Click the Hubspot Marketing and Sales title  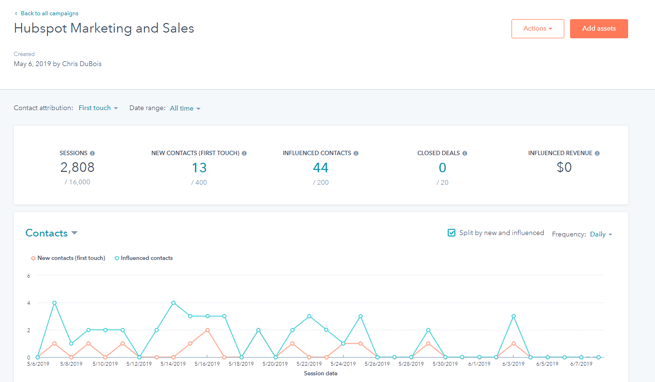point(104,28)
